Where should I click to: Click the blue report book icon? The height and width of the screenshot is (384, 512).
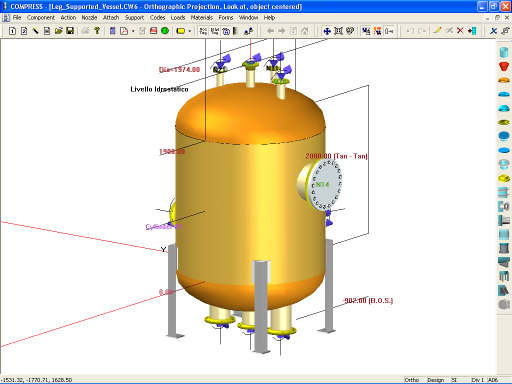point(112,31)
